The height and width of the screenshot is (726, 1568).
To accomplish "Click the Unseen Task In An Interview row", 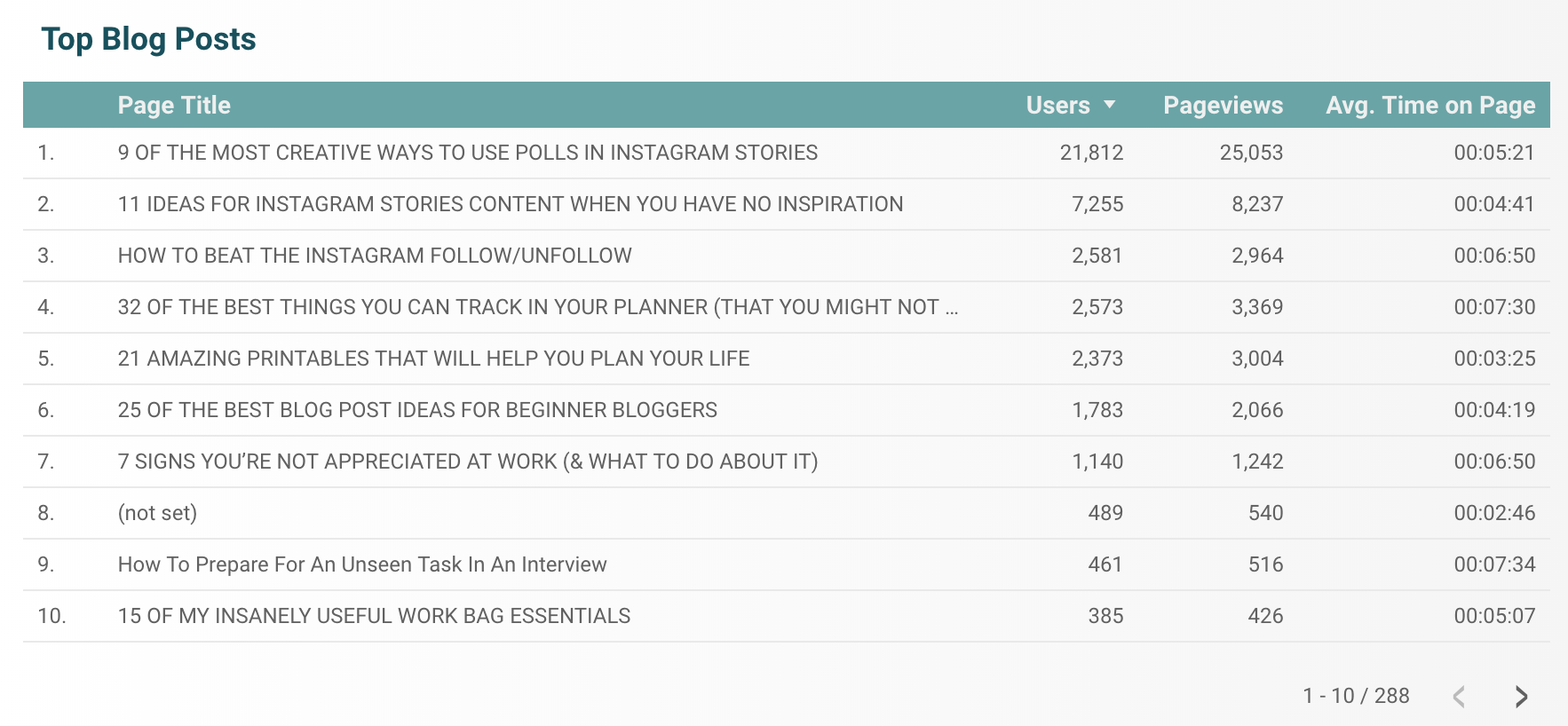I will (x=787, y=564).
